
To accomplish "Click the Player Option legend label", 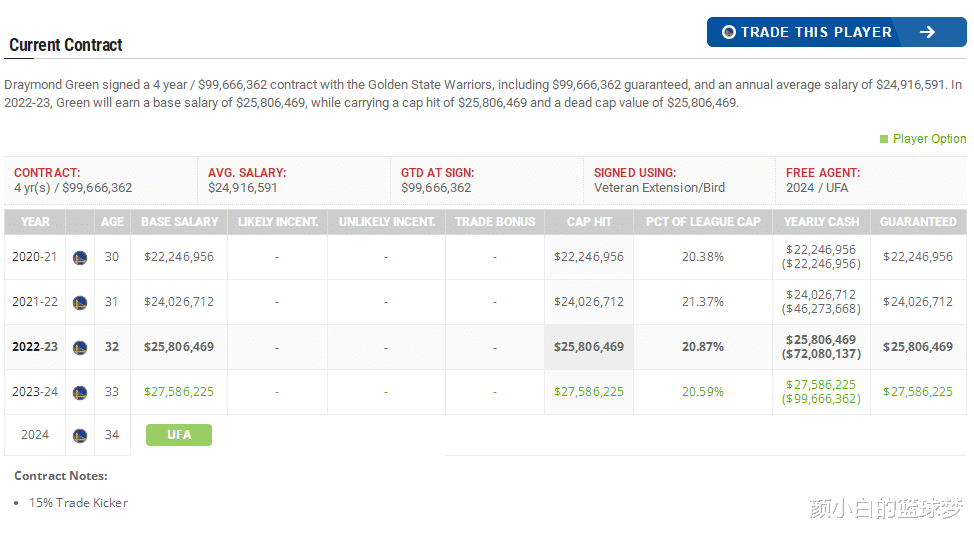I will click(929, 139).
